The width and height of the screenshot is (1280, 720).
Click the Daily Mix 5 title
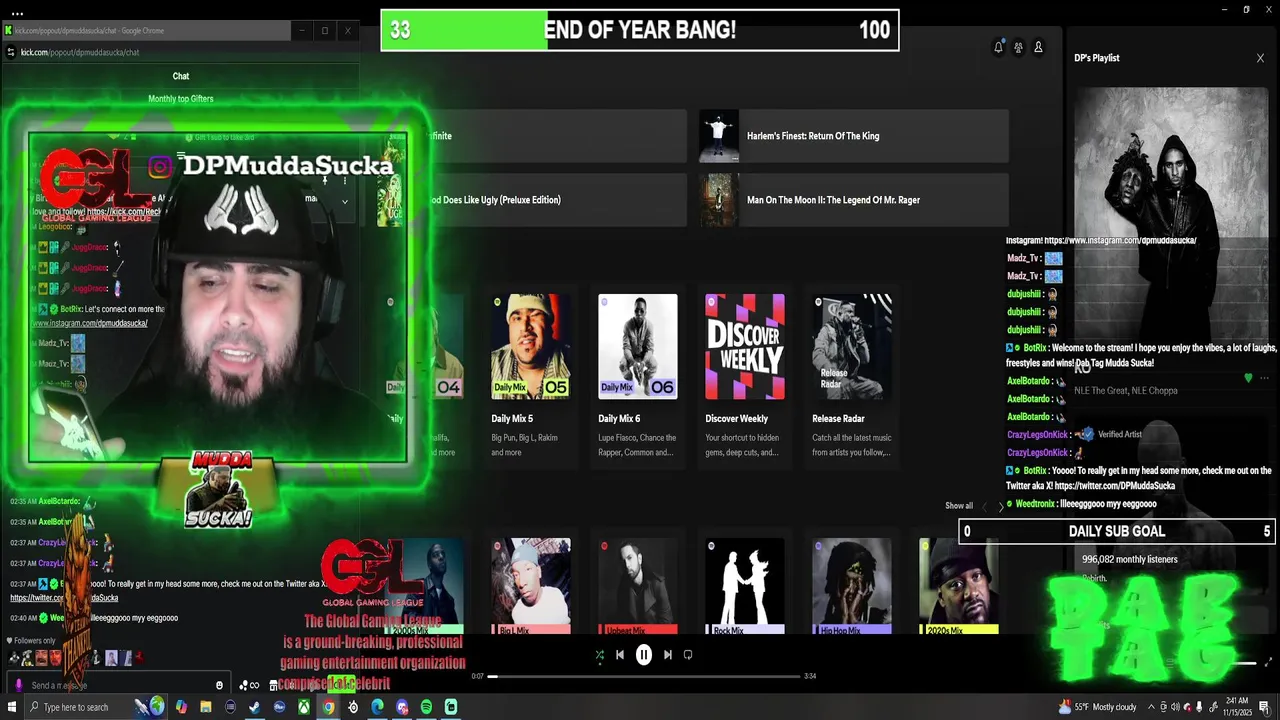point(512,419)
